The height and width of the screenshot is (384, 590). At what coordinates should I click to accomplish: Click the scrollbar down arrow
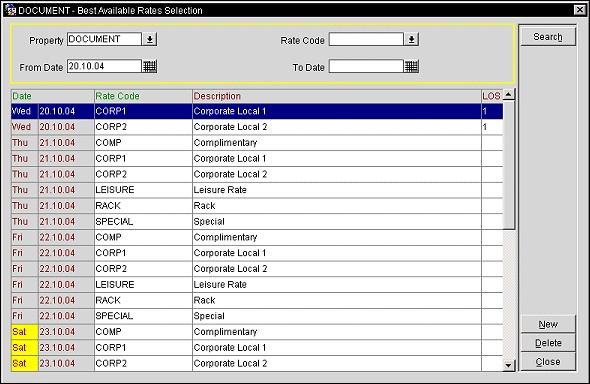click(509, 365)
